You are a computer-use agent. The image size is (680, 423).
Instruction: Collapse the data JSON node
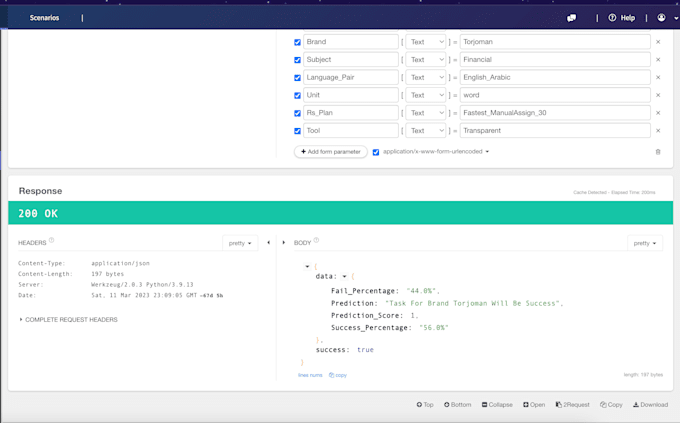(344, 276)
